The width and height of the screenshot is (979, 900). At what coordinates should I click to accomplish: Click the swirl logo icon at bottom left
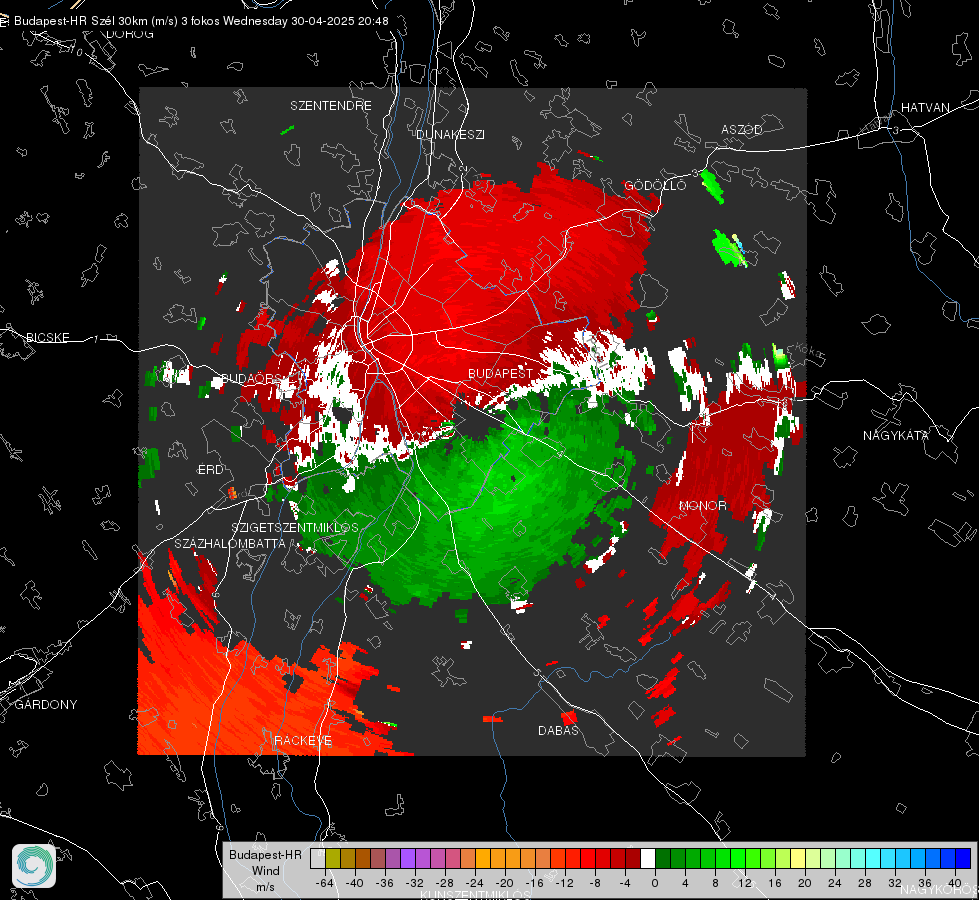pyautogui.click(x=34, y=866)
